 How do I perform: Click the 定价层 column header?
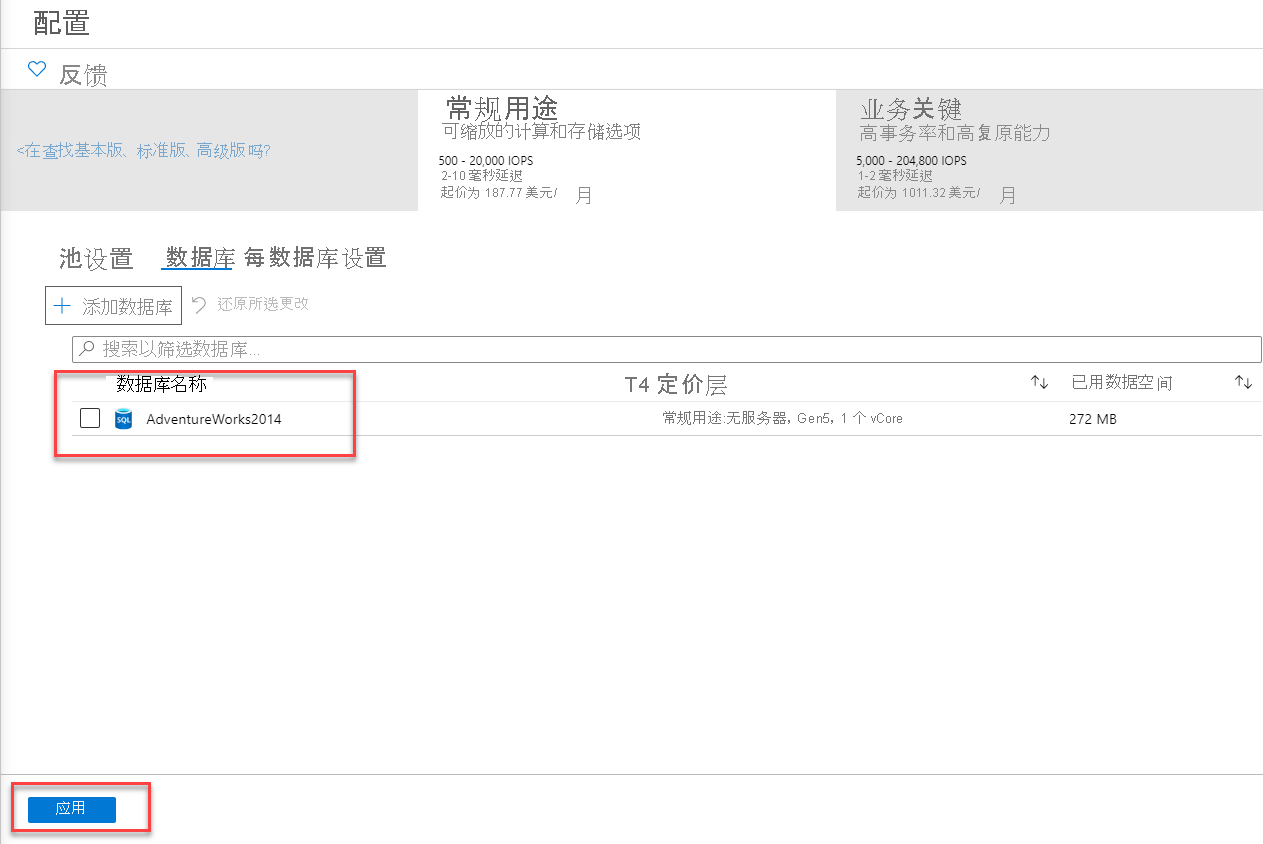676,385
